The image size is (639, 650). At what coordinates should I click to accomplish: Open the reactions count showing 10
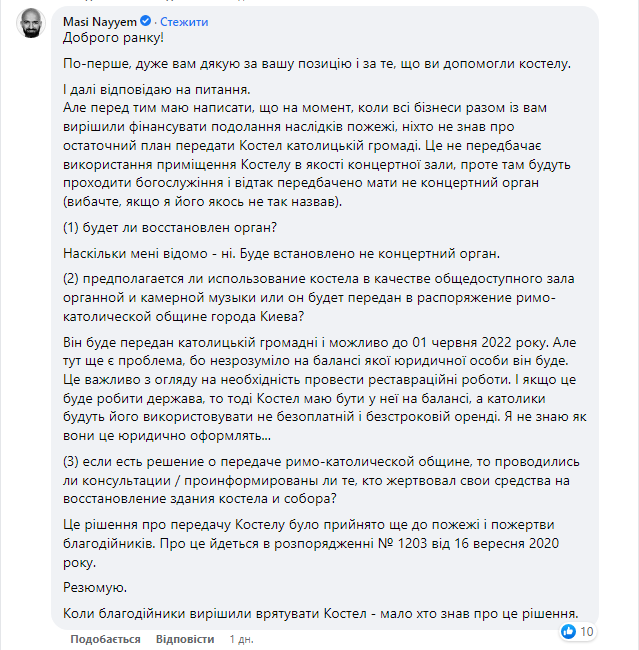(x=587, y=631)
